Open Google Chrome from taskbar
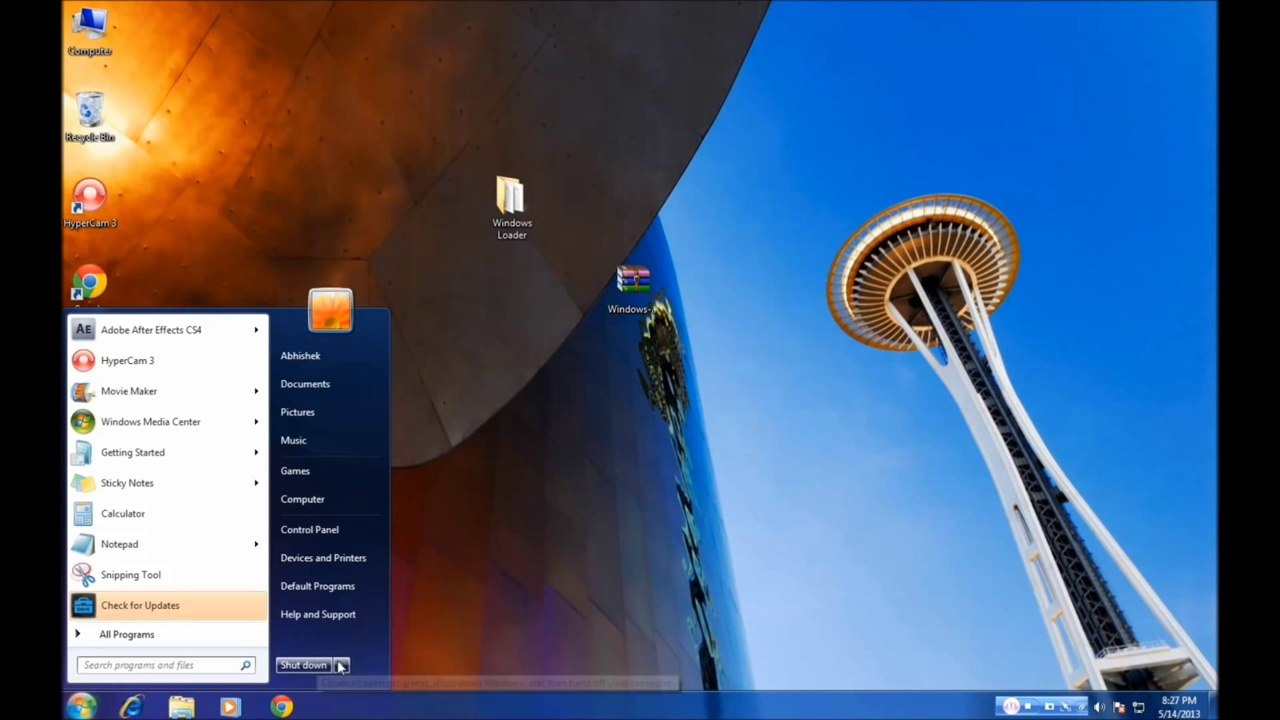Image resolution: width=1280 pixels, height=720 pixels. [x=281, y=707]
